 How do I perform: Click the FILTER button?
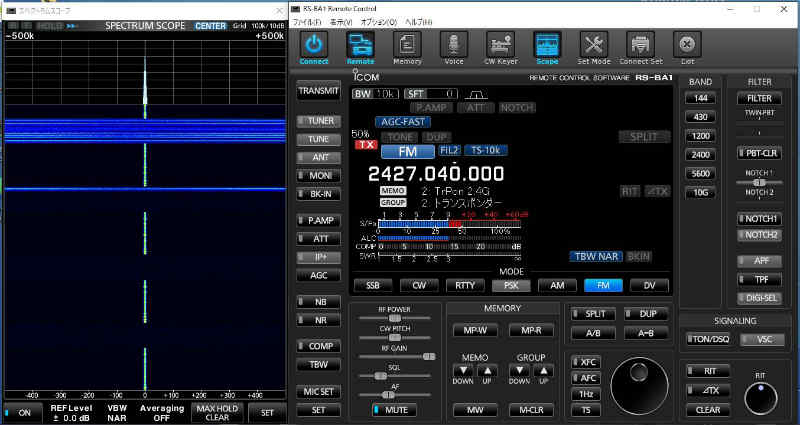[759, 98]
